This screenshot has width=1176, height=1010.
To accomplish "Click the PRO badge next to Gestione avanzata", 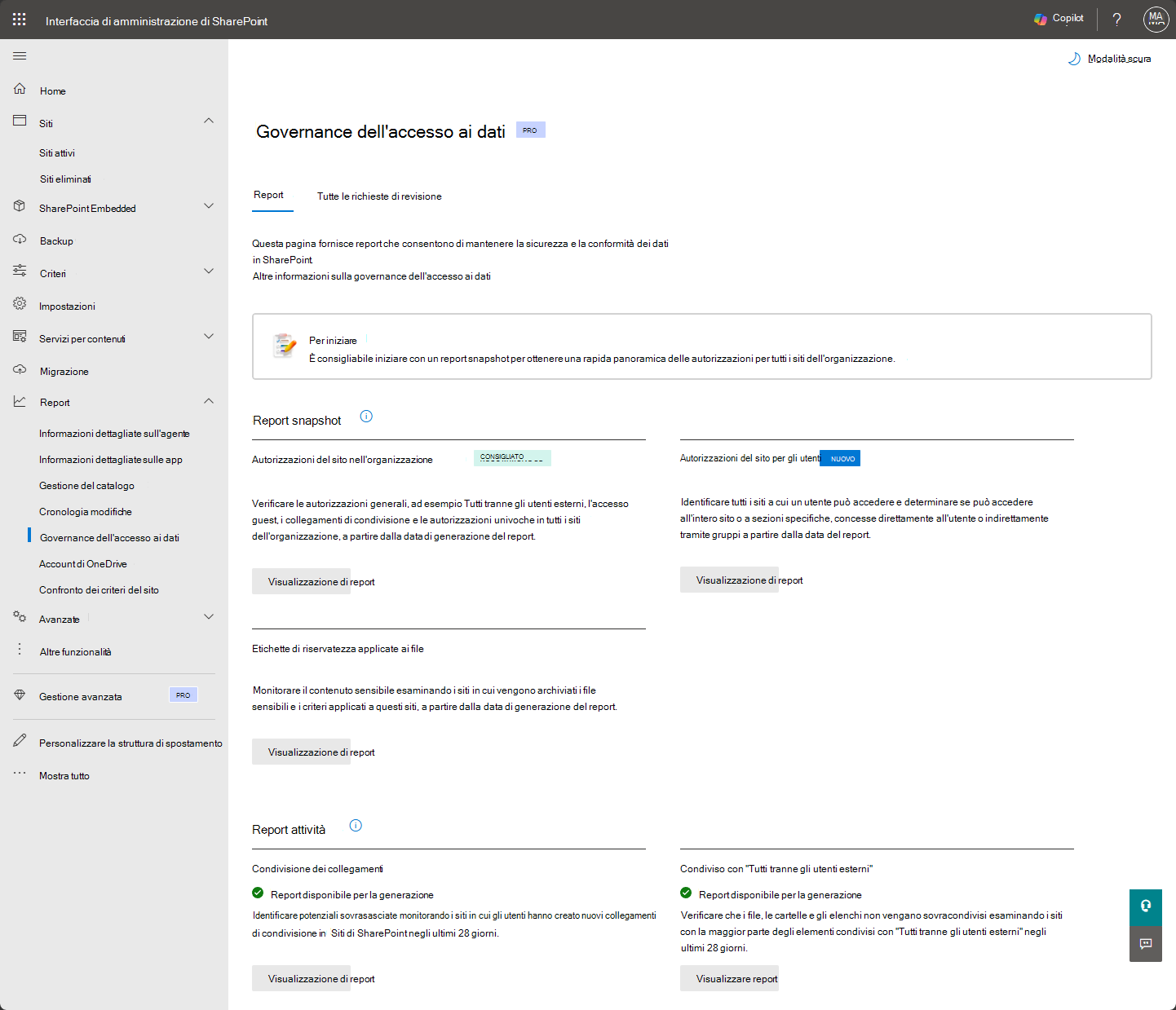I will [183, 695].
